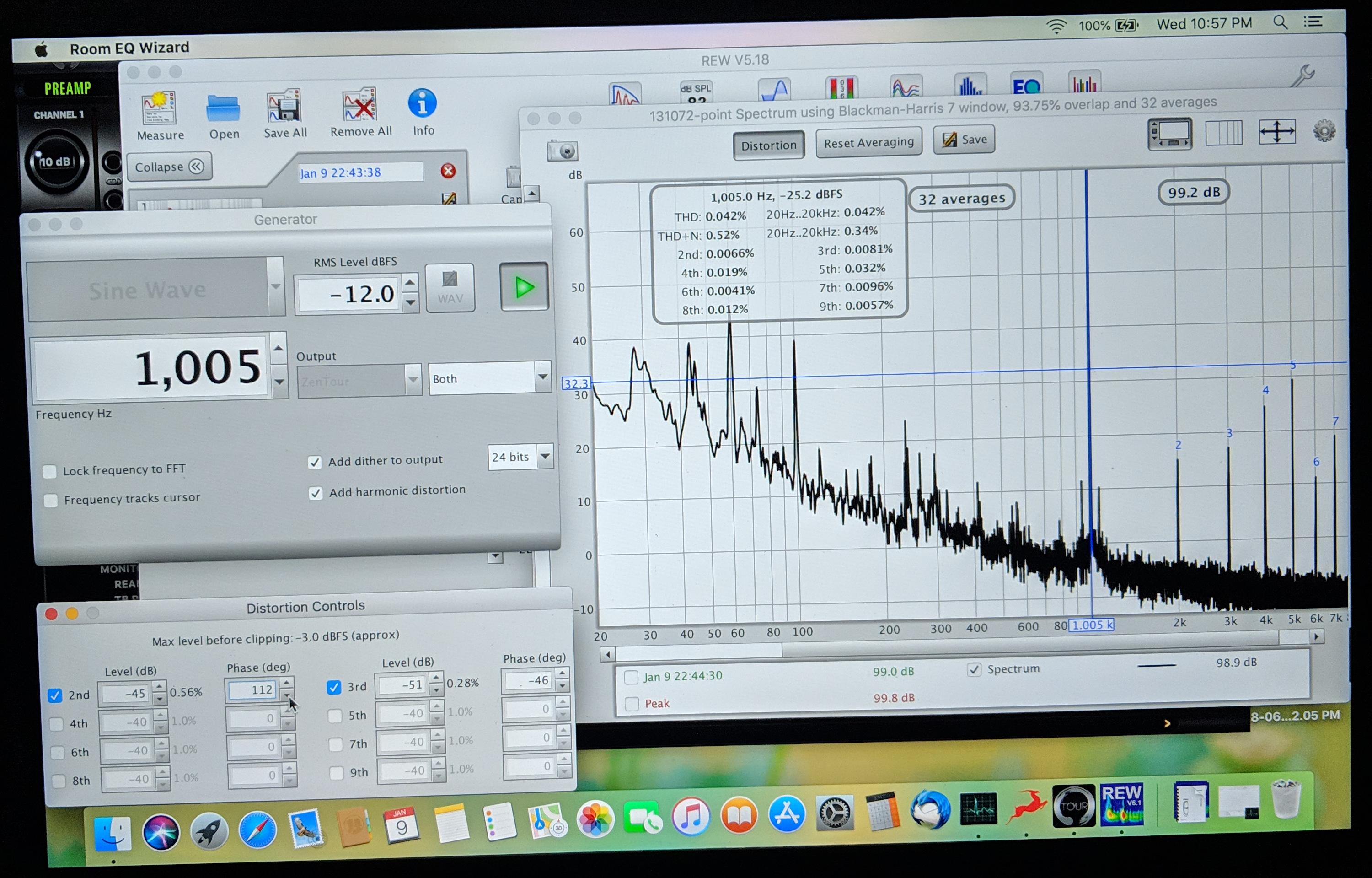Click the Save button in spectrum window
The image size is (1372, 878).
(964, 140)
